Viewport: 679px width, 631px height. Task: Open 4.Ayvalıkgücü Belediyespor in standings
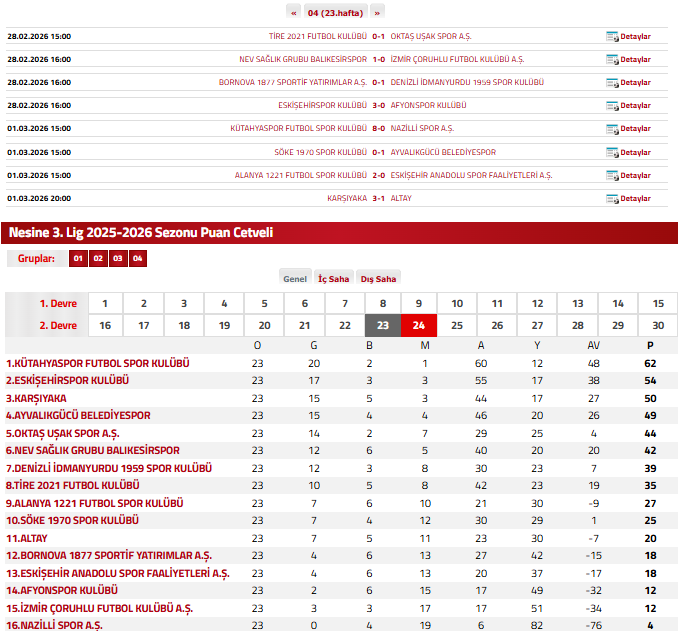click(x=78, y=416)
